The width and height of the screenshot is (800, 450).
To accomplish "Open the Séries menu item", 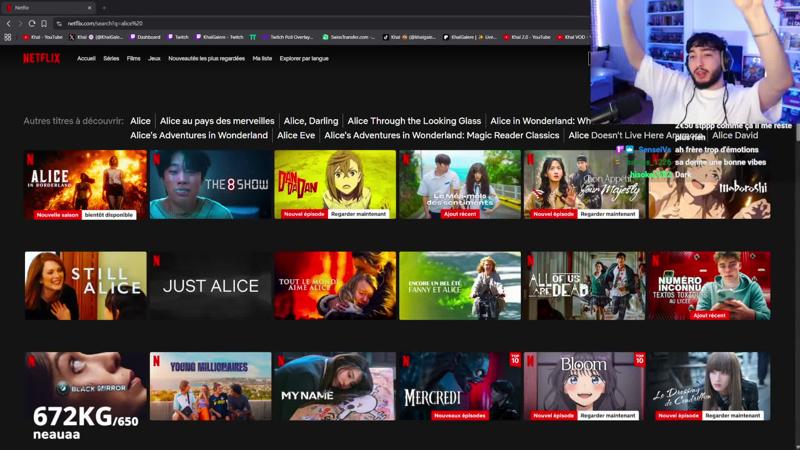I will [111, 59].
